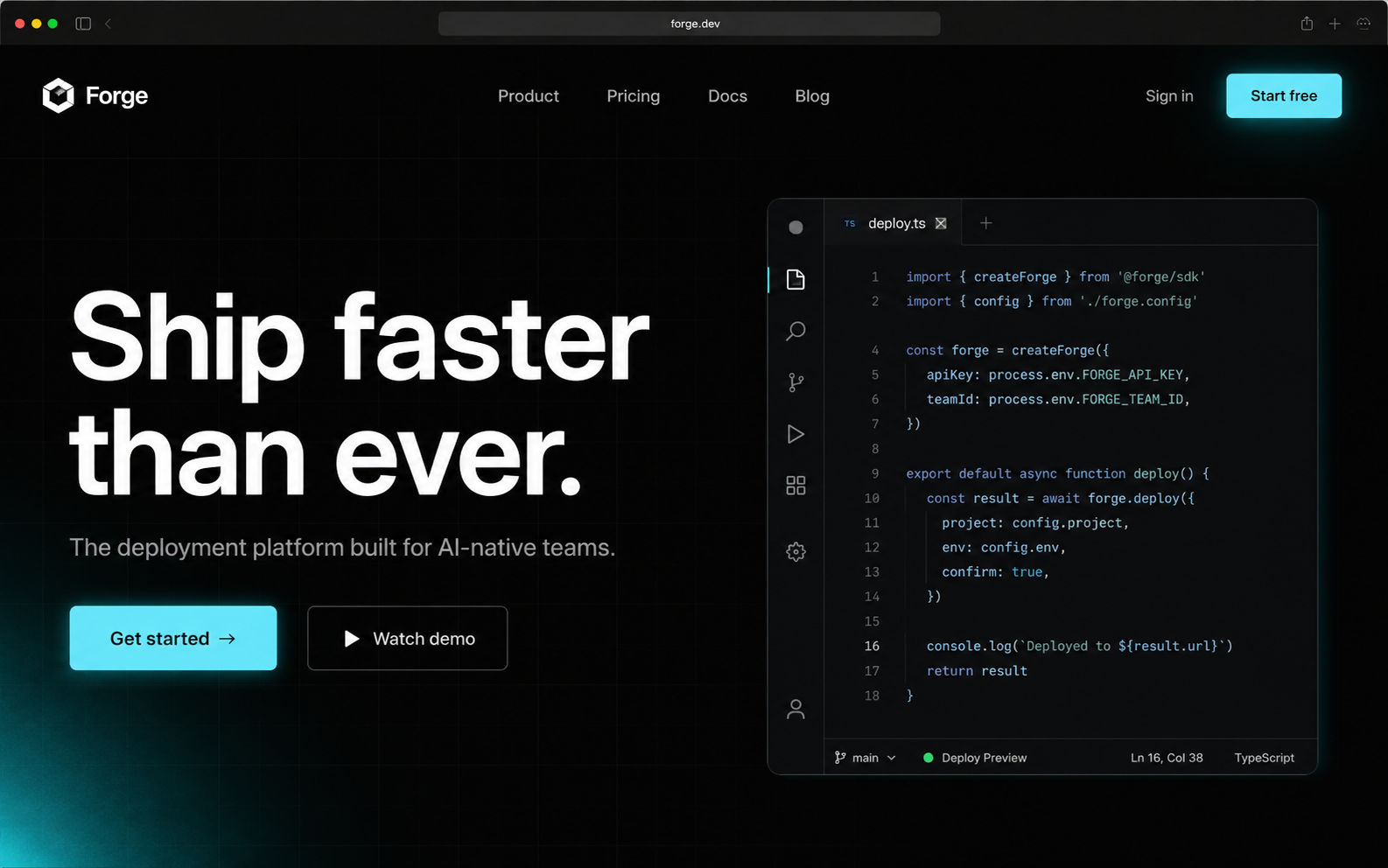The height and width of the screenshot is (868, 1388).
Task: Open the Extensions grid icon in sidebar
Action: pos(796,486)
